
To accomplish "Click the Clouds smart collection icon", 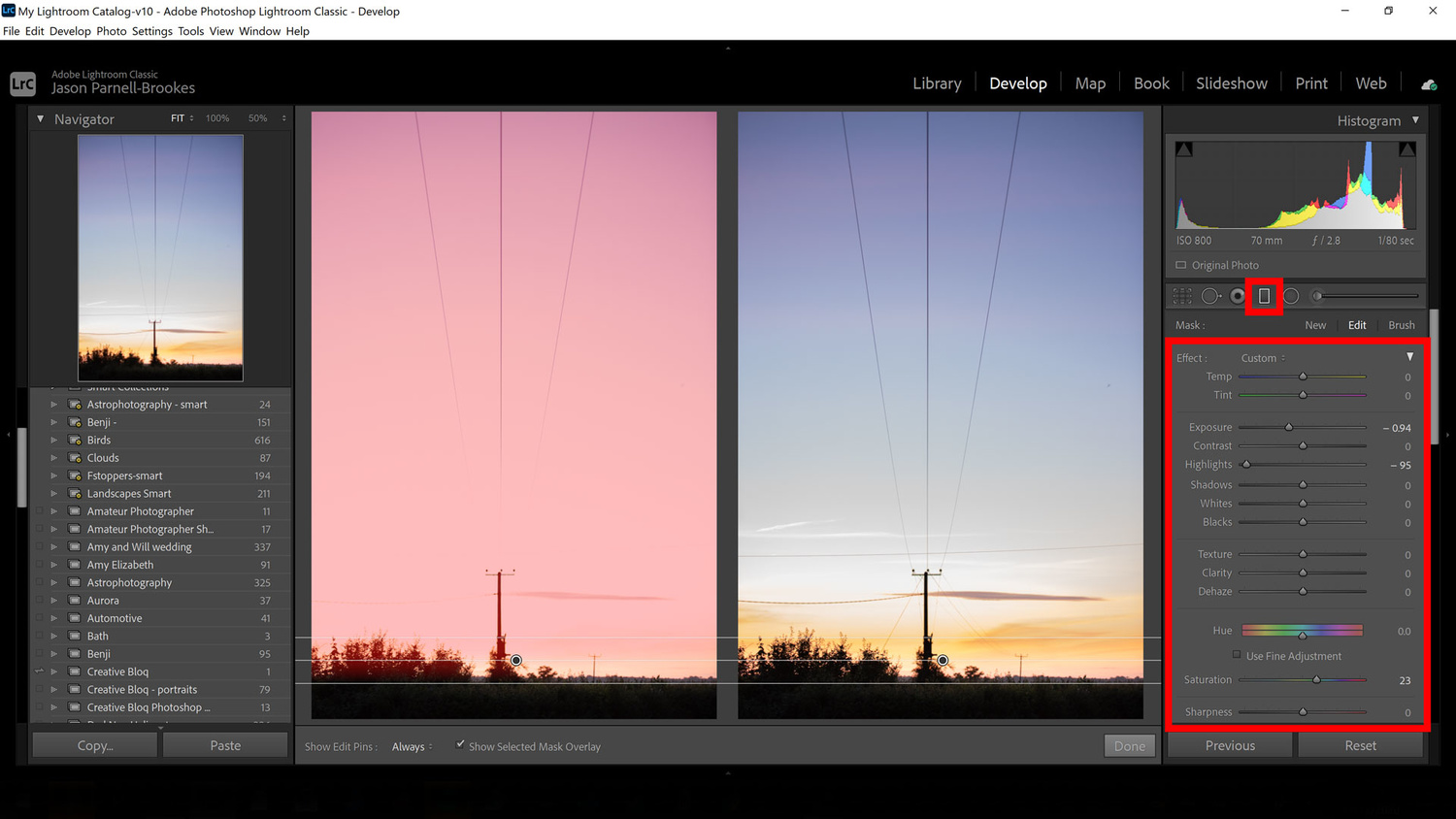I will click(75, 458).
